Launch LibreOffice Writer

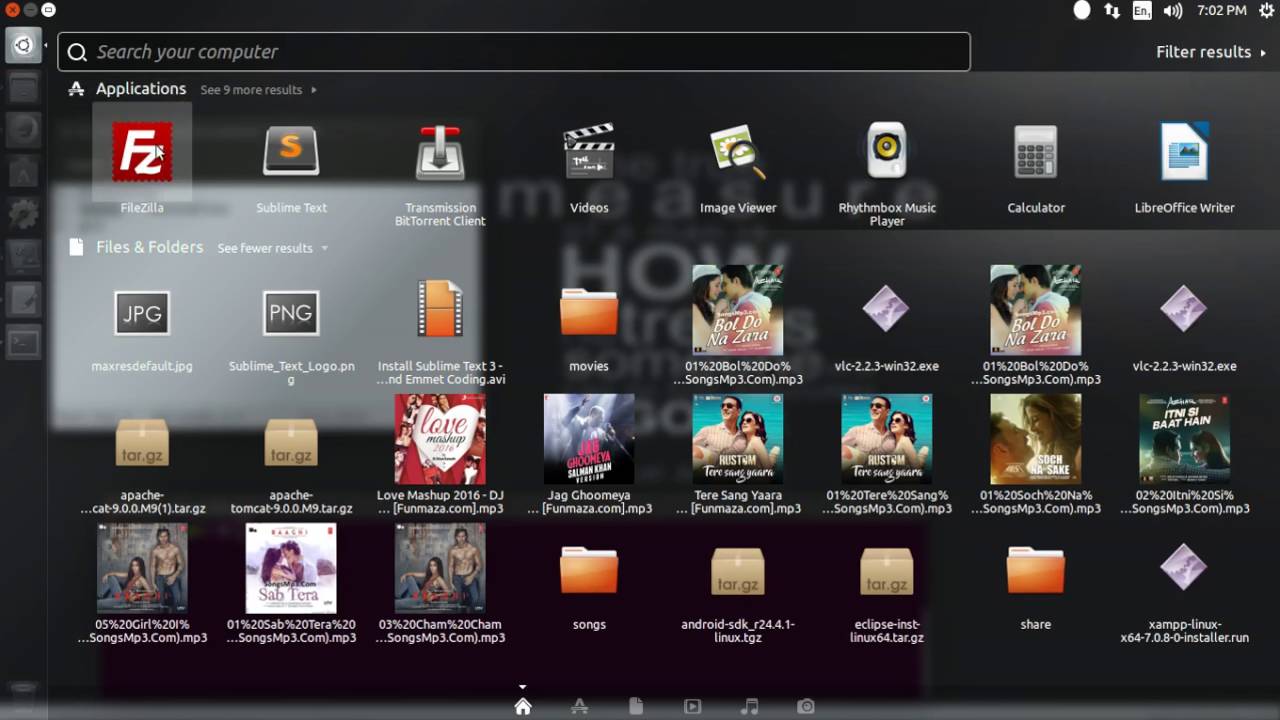tap(1185, 152)
